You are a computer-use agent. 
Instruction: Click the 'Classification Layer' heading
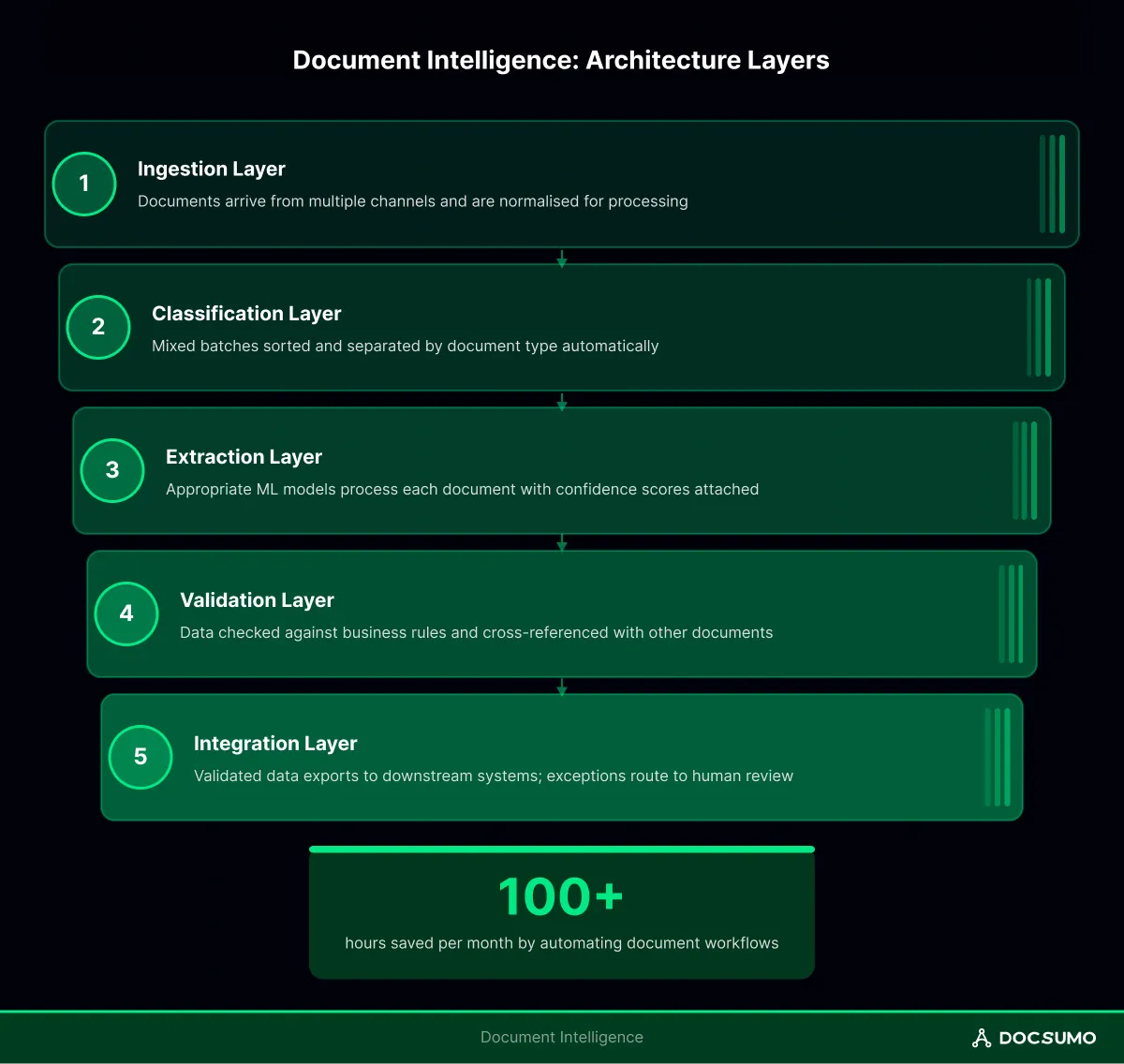click(x=246, y=314)
